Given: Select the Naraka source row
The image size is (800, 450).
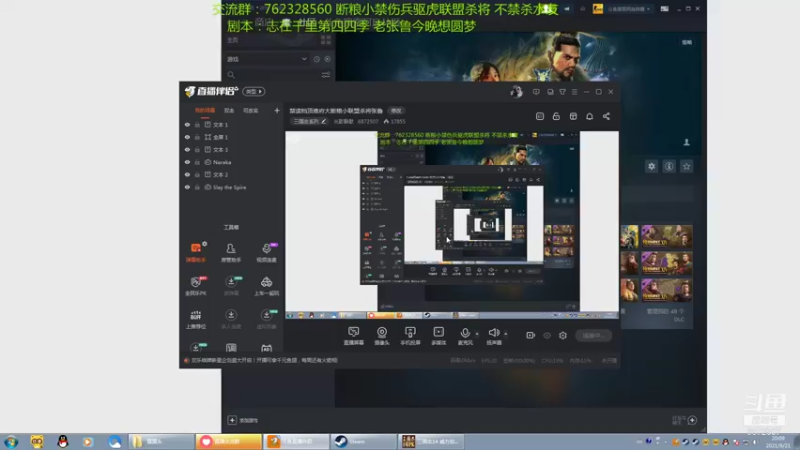Looking at the screenshot, I should click(x=231, y=162).
